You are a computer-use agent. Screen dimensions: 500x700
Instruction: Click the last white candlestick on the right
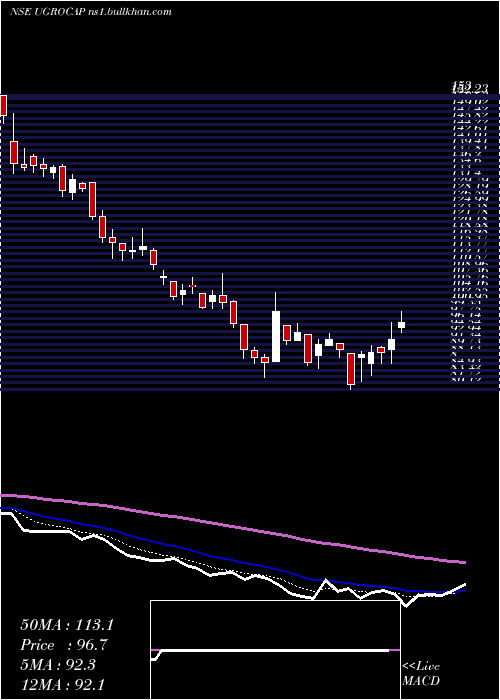[x=401, y=325]
